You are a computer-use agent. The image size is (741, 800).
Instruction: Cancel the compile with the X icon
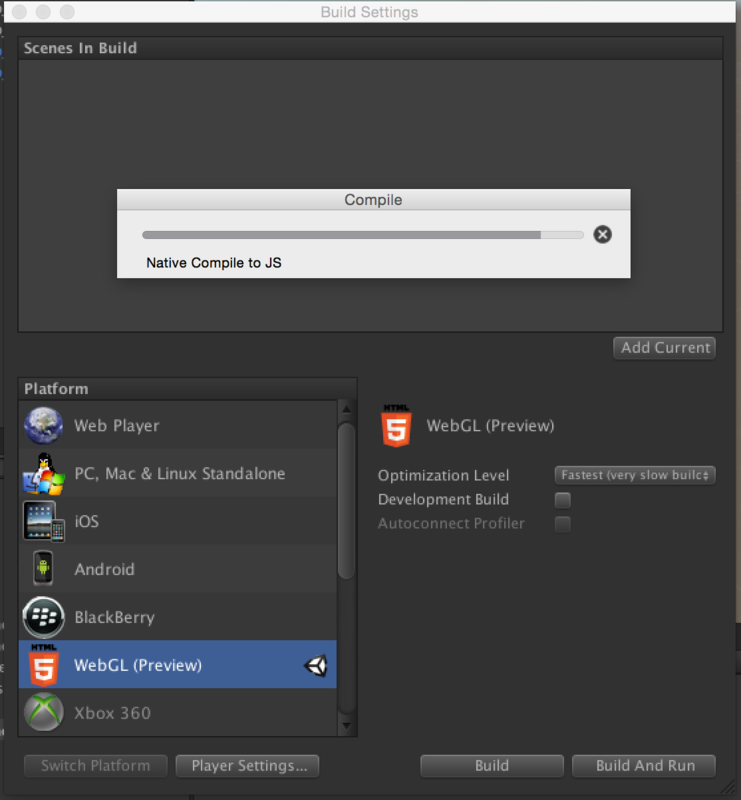pos(602,235)
